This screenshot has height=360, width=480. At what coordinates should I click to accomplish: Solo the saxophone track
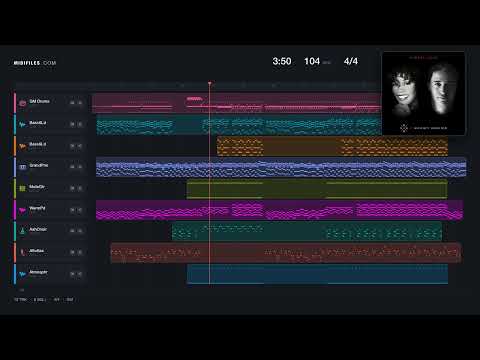(80, 252)
